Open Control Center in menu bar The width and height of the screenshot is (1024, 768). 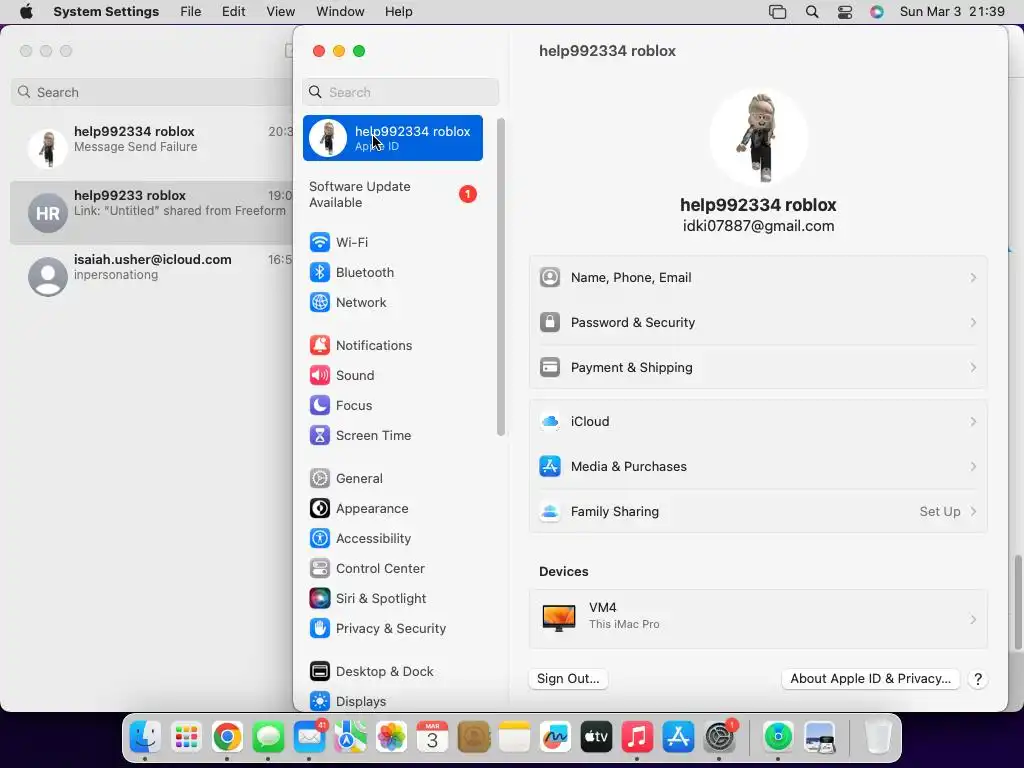pos(844,12)
